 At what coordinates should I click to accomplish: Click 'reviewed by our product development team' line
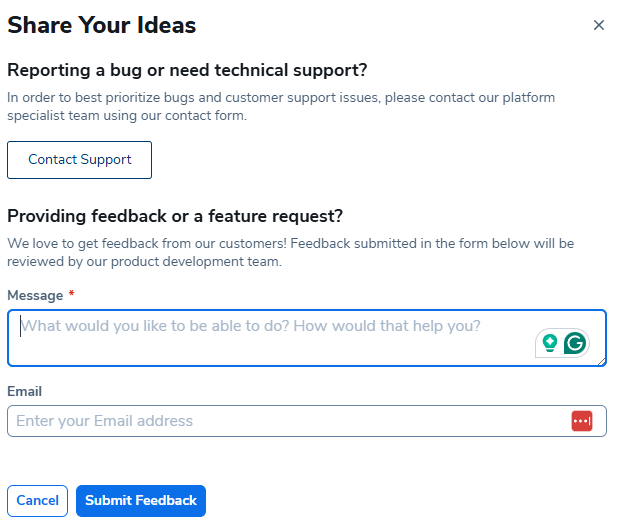point(145,261)
